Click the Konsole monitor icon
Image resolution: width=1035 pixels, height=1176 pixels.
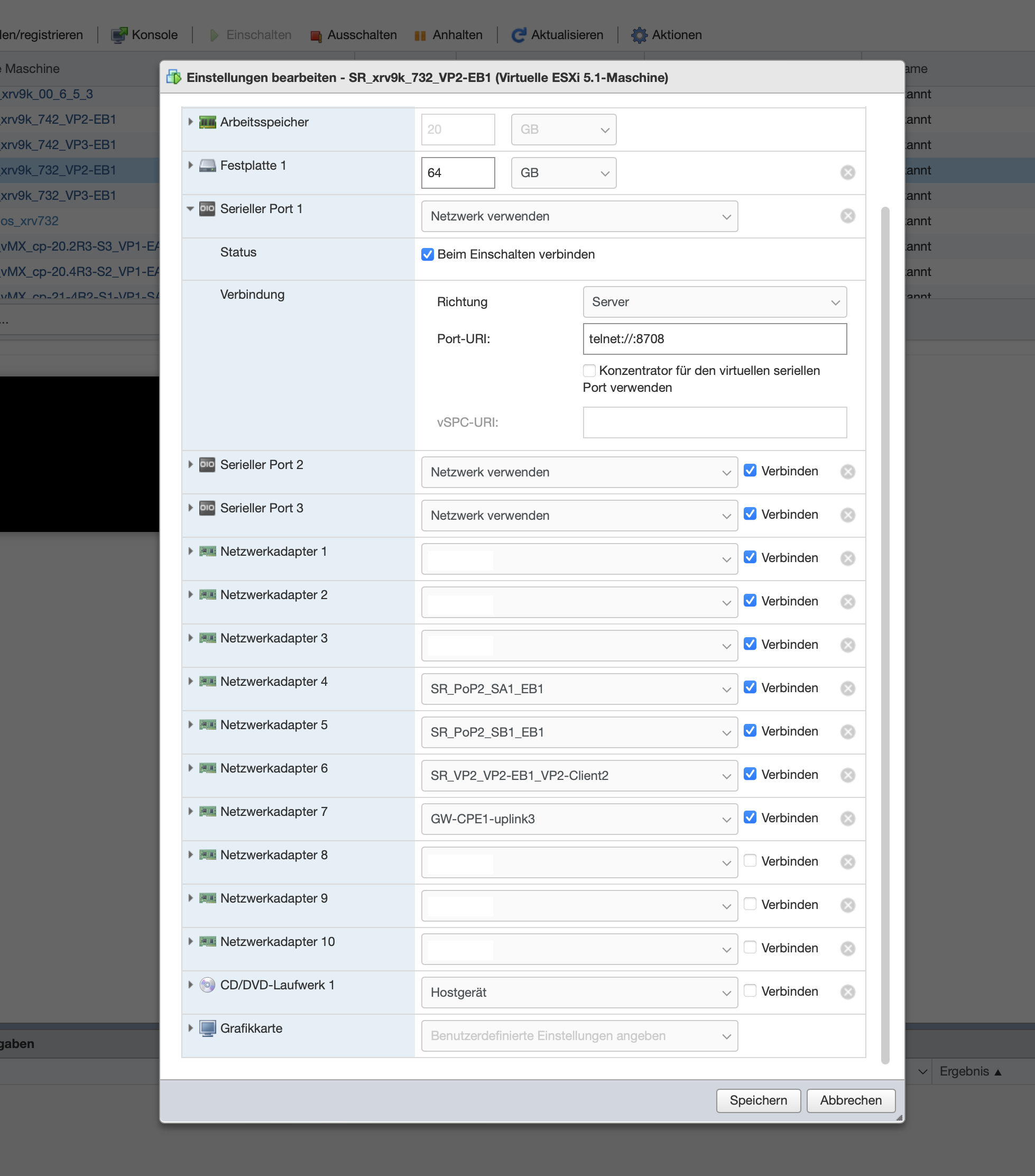(118, 35)
